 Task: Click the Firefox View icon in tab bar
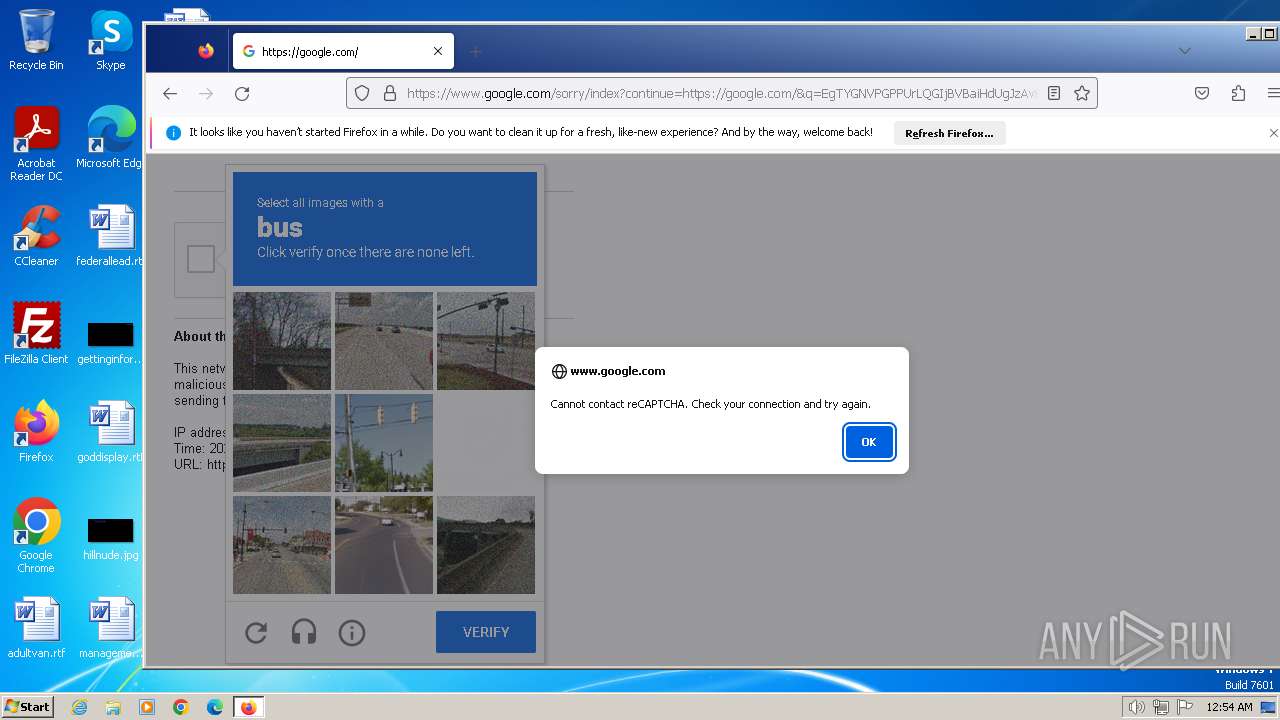pyautogui.click(x=206, y=51)
